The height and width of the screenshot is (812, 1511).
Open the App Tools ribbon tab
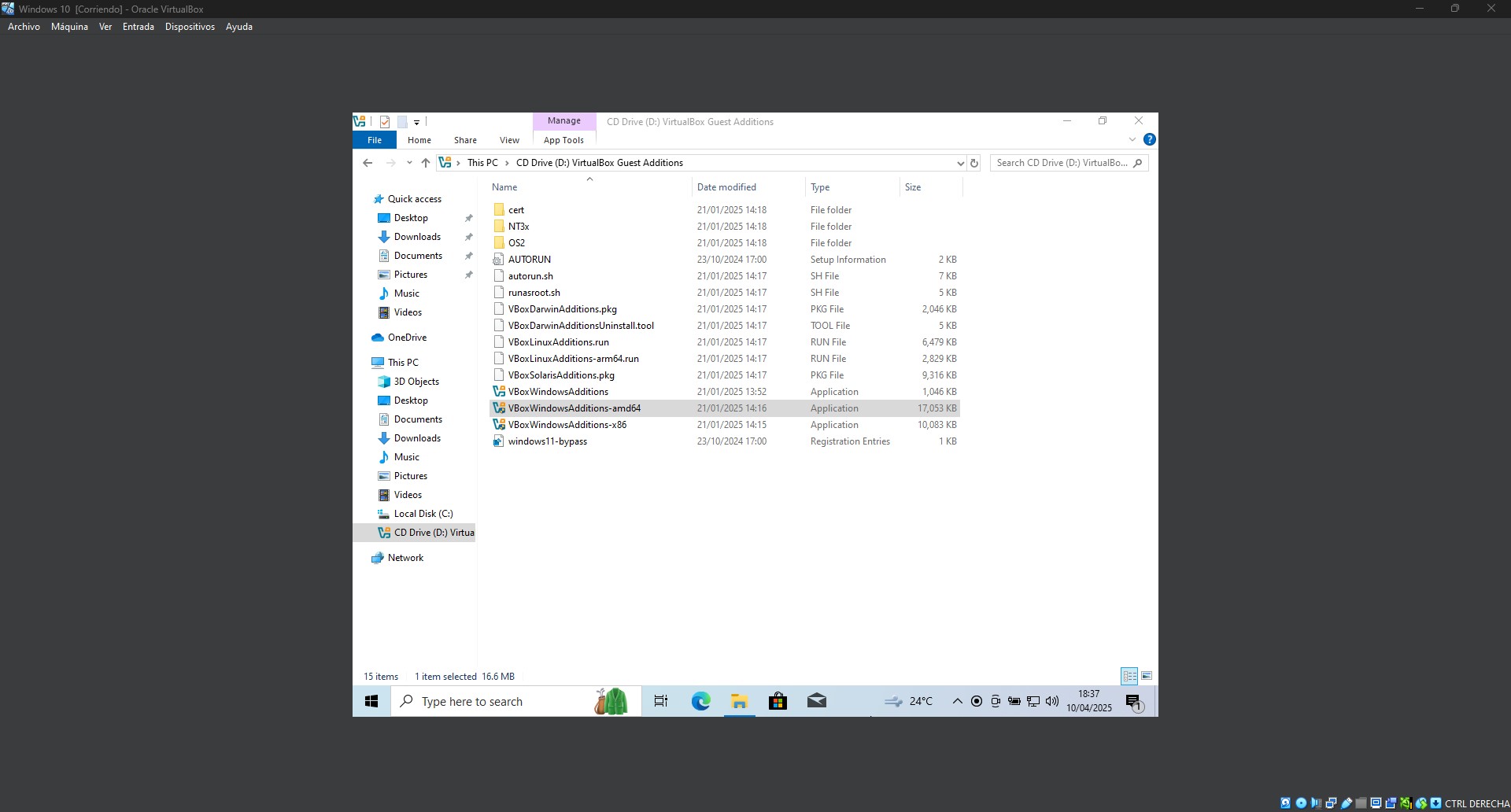pyautogui.click(x=563, y=140)
